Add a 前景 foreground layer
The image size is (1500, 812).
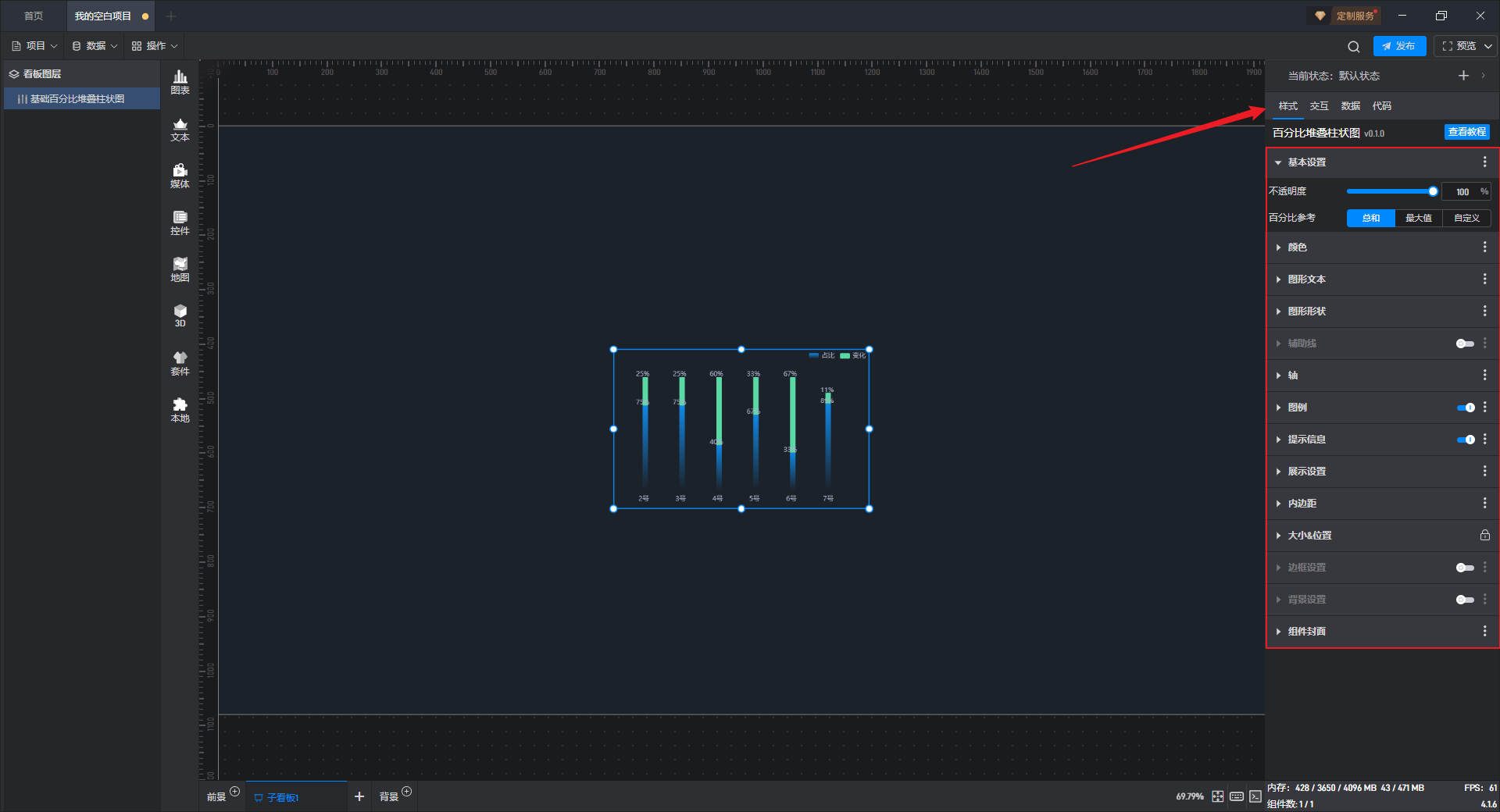(234, 792)
